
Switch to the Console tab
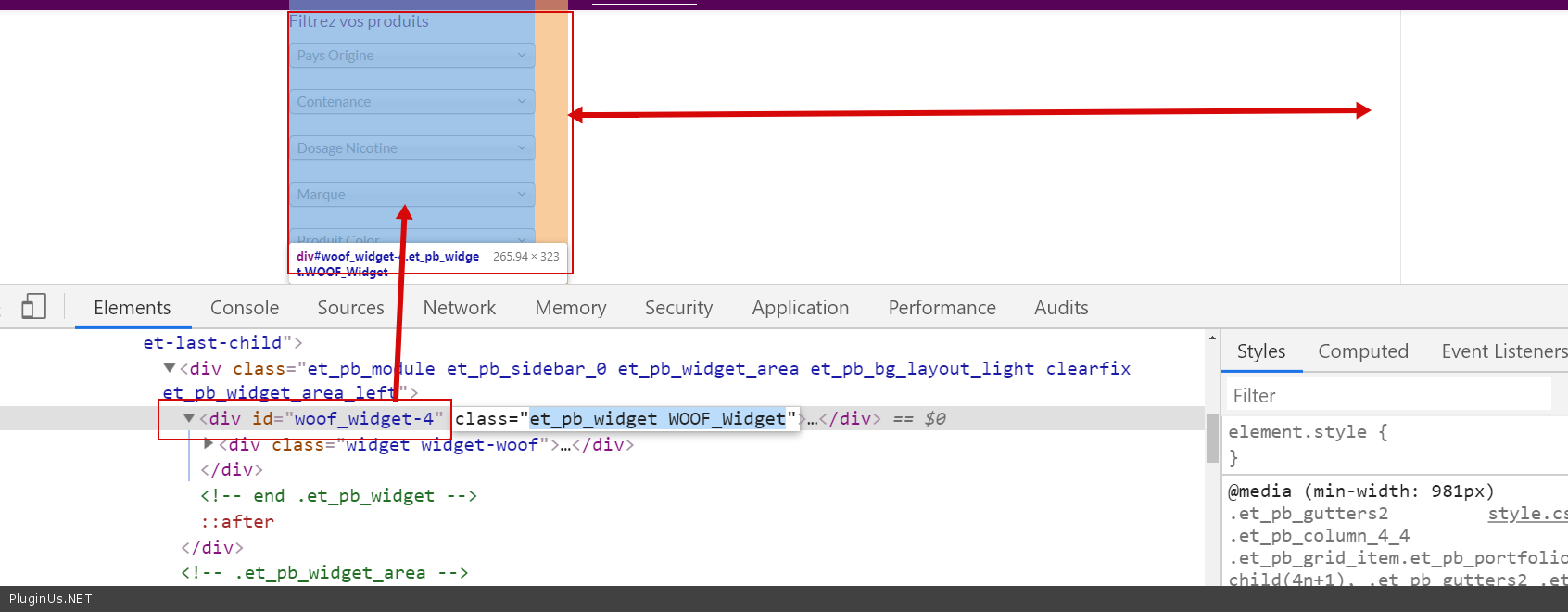pyautogui.click(x=245, y=308)
